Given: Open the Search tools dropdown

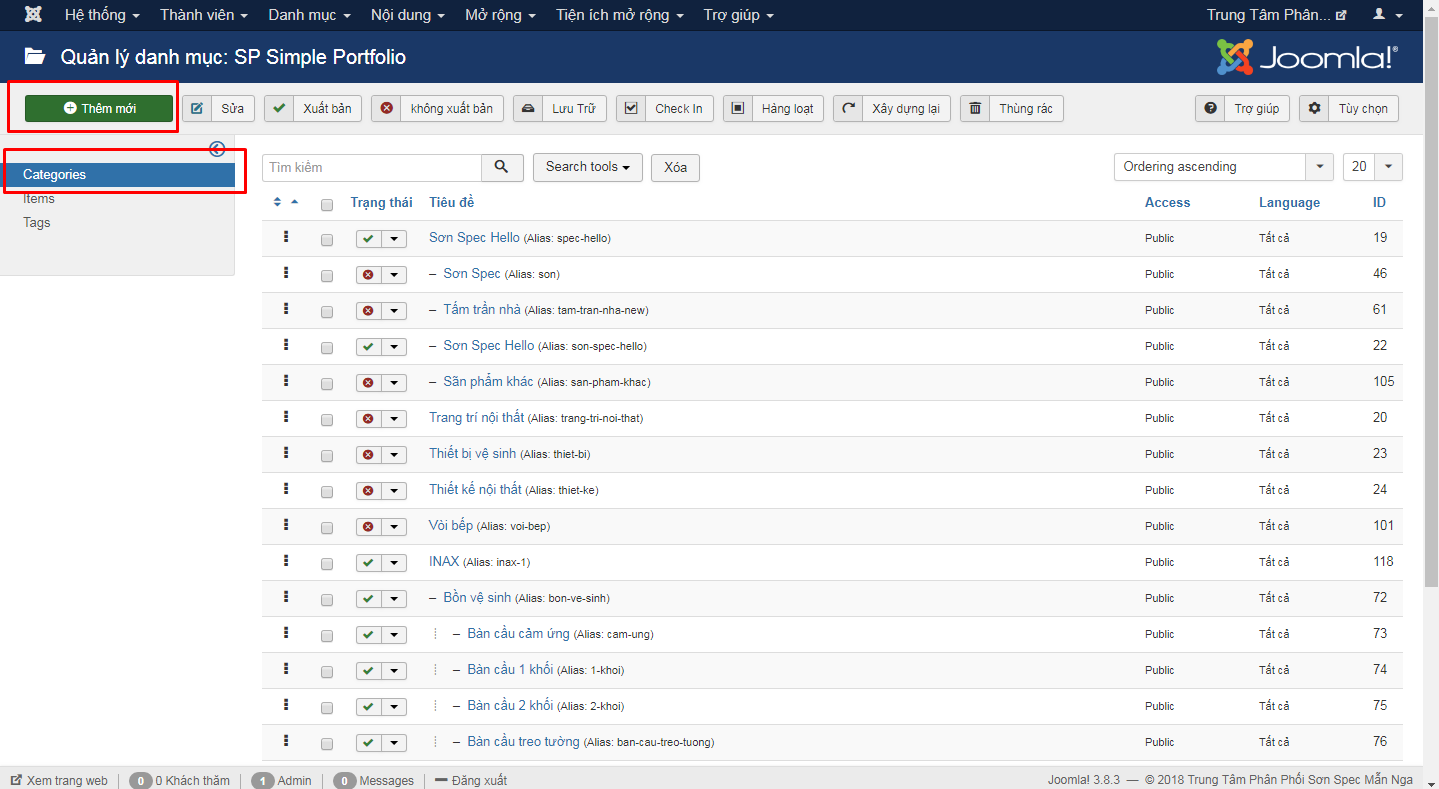Looking at the screenshot, I should click(587, 167).
